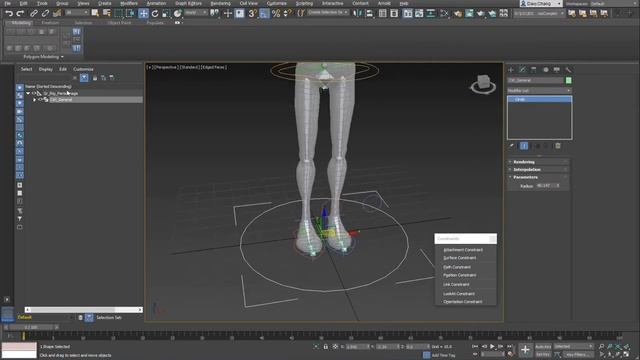Viewport: 640px width, 360px height.
Task: Choose Attachment Constraint from popup menu
Action: [x=463, y=250]
